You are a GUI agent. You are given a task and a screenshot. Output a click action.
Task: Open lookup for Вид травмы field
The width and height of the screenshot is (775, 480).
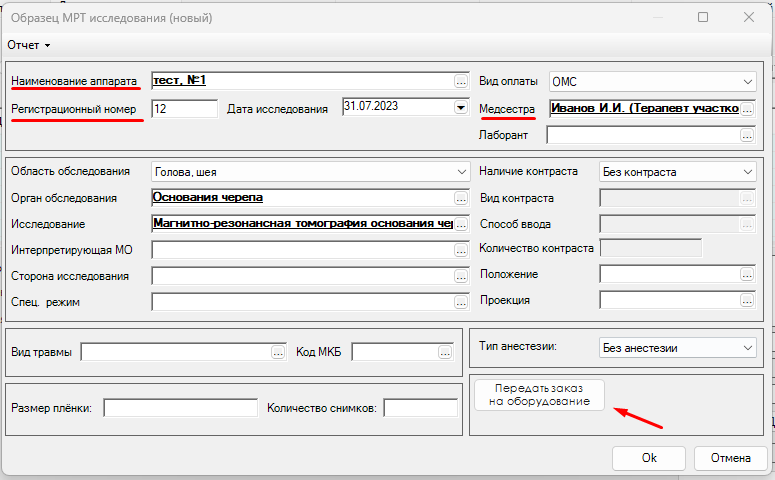(x=278, y=351)
